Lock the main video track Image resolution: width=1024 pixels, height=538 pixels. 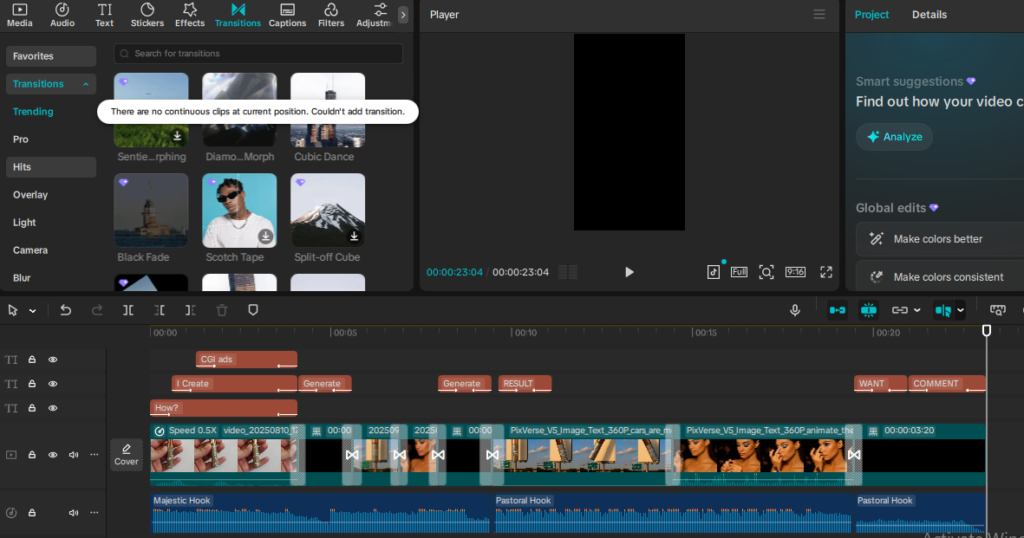point(32,455)
